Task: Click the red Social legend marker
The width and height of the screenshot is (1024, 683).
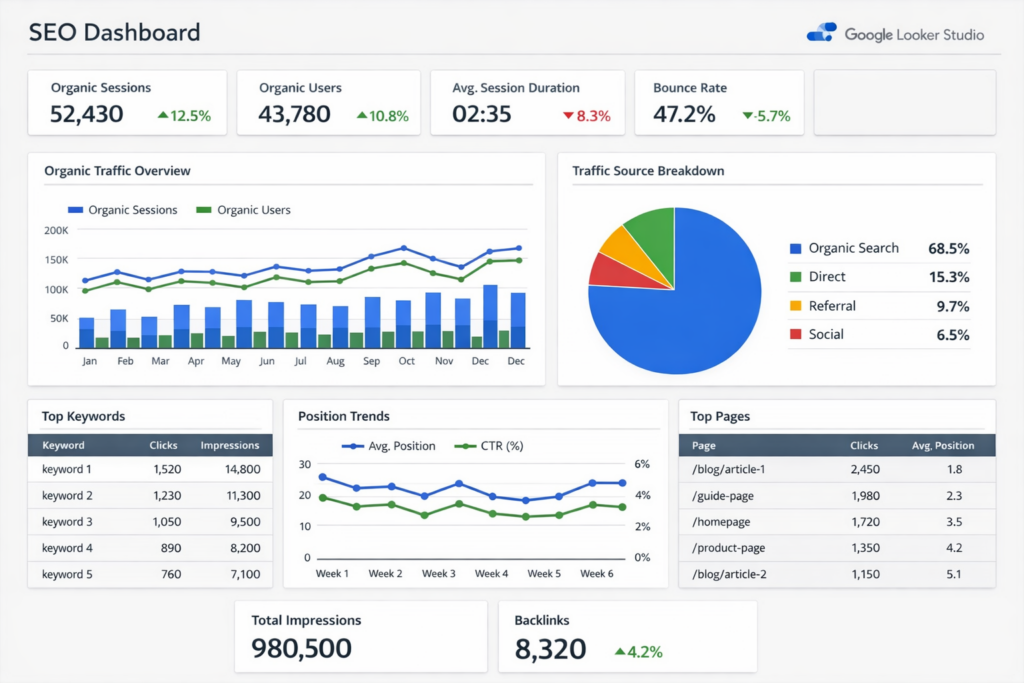Action: tap(797, 334)
